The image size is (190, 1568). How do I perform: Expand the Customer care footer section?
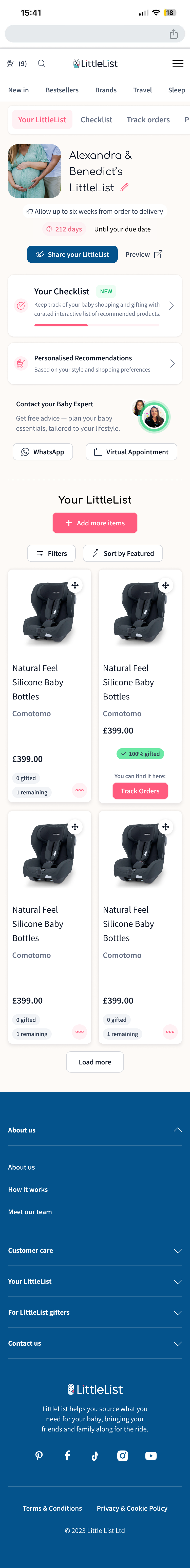tap(177, 1250)
